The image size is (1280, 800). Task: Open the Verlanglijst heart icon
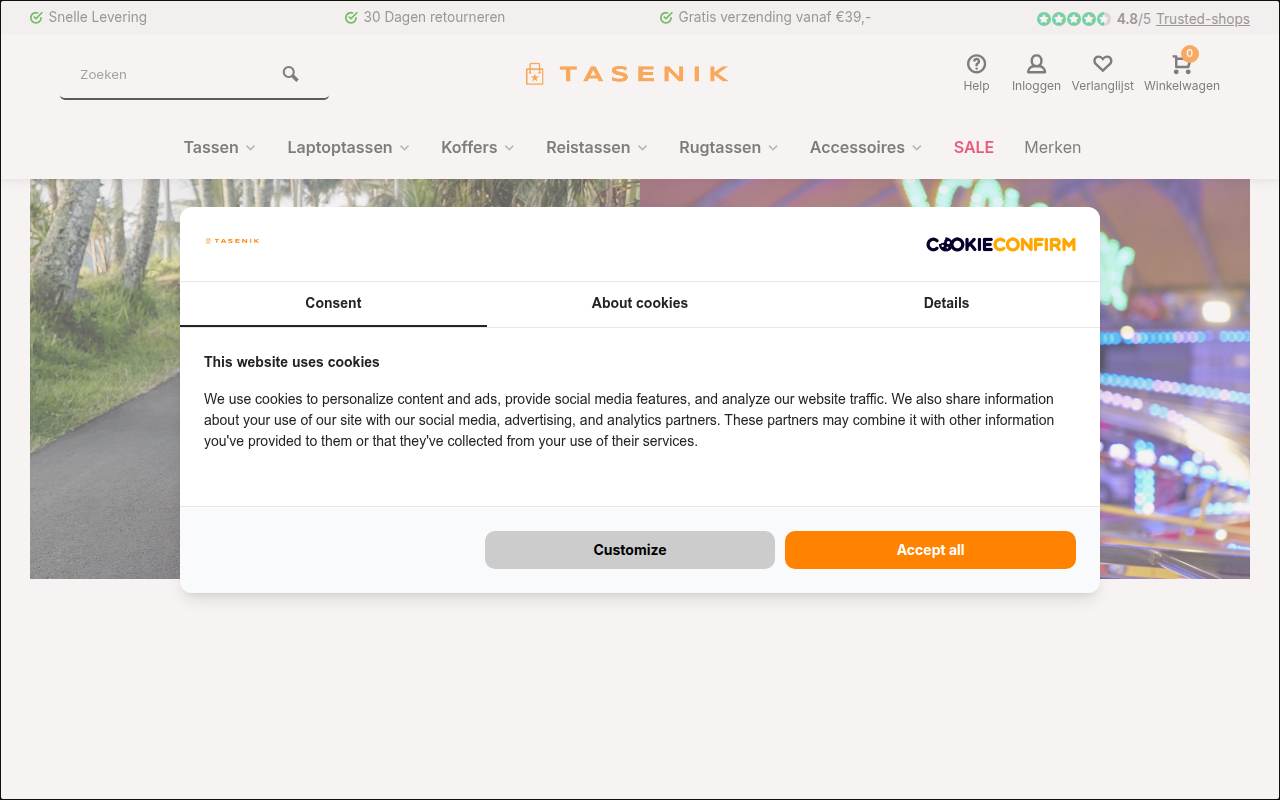coord(1103,64)
